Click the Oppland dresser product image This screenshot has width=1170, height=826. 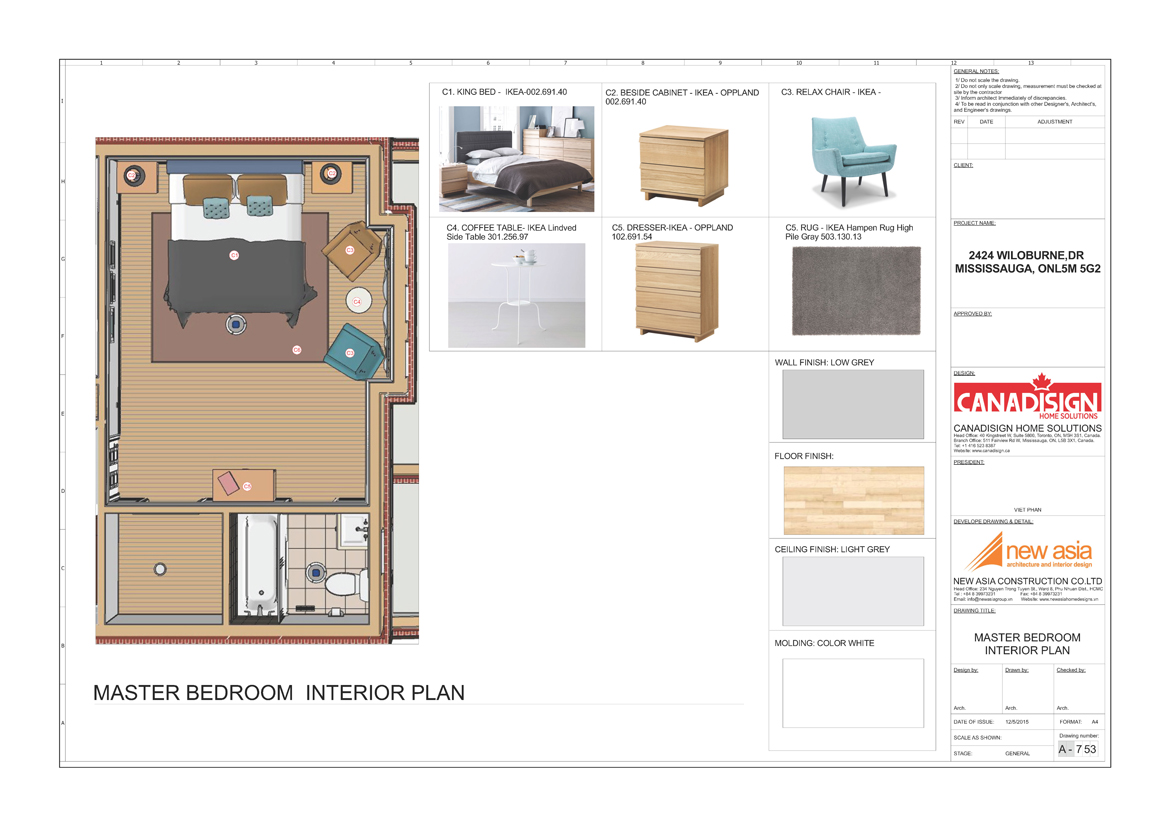click(677, 292)
